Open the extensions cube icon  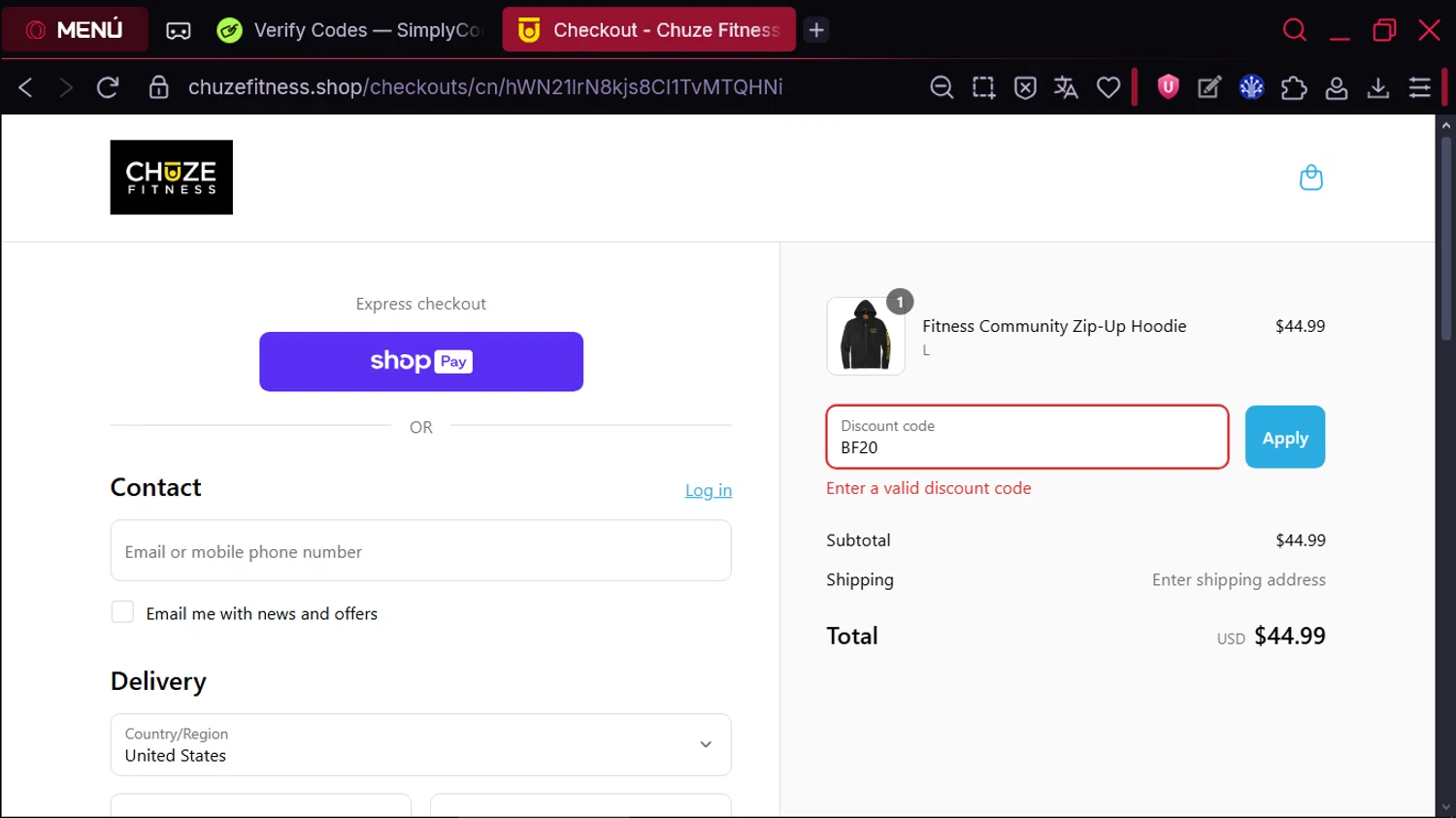pos(1294,87)
